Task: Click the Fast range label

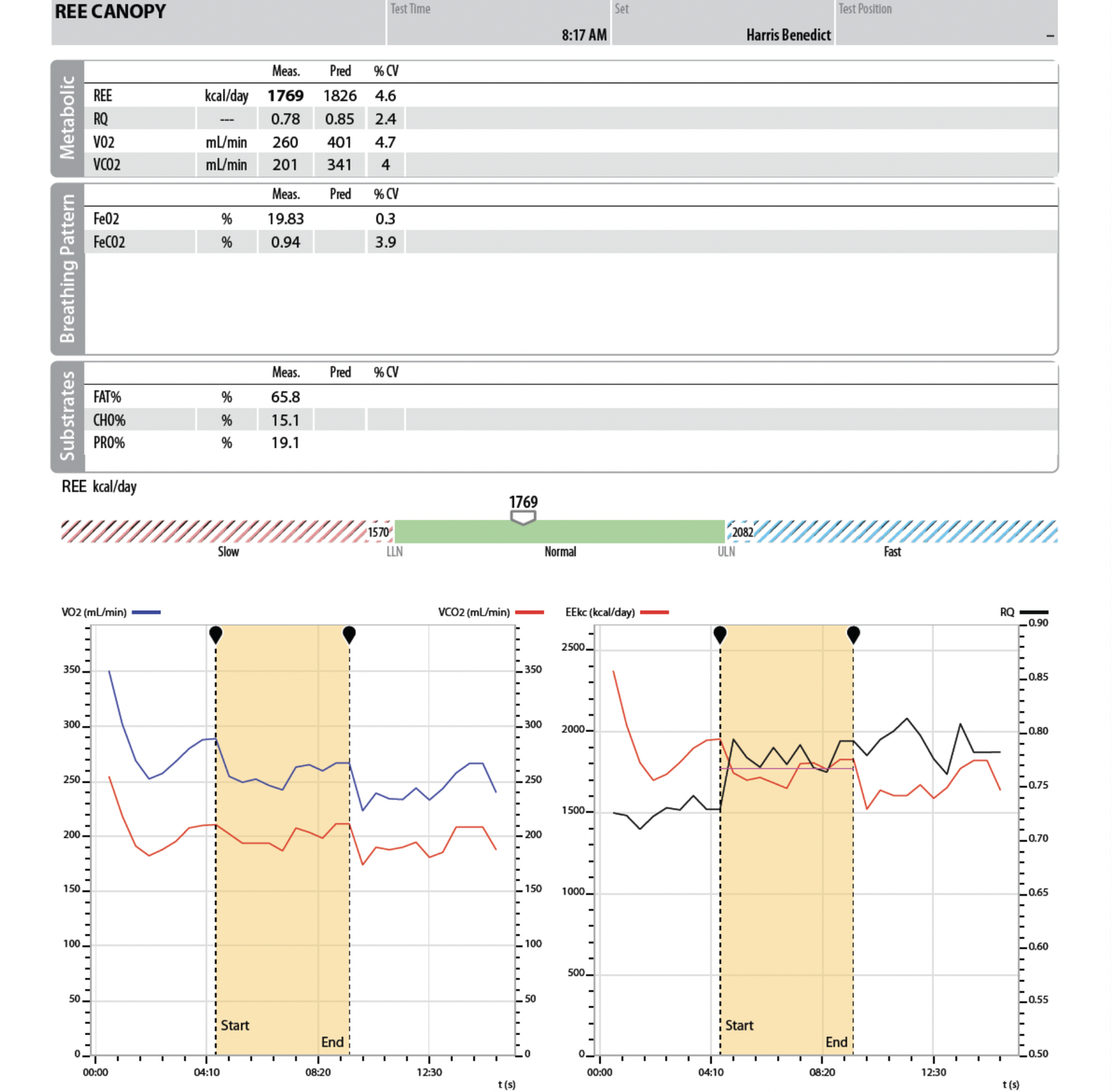Action: (x=893, y=551)
